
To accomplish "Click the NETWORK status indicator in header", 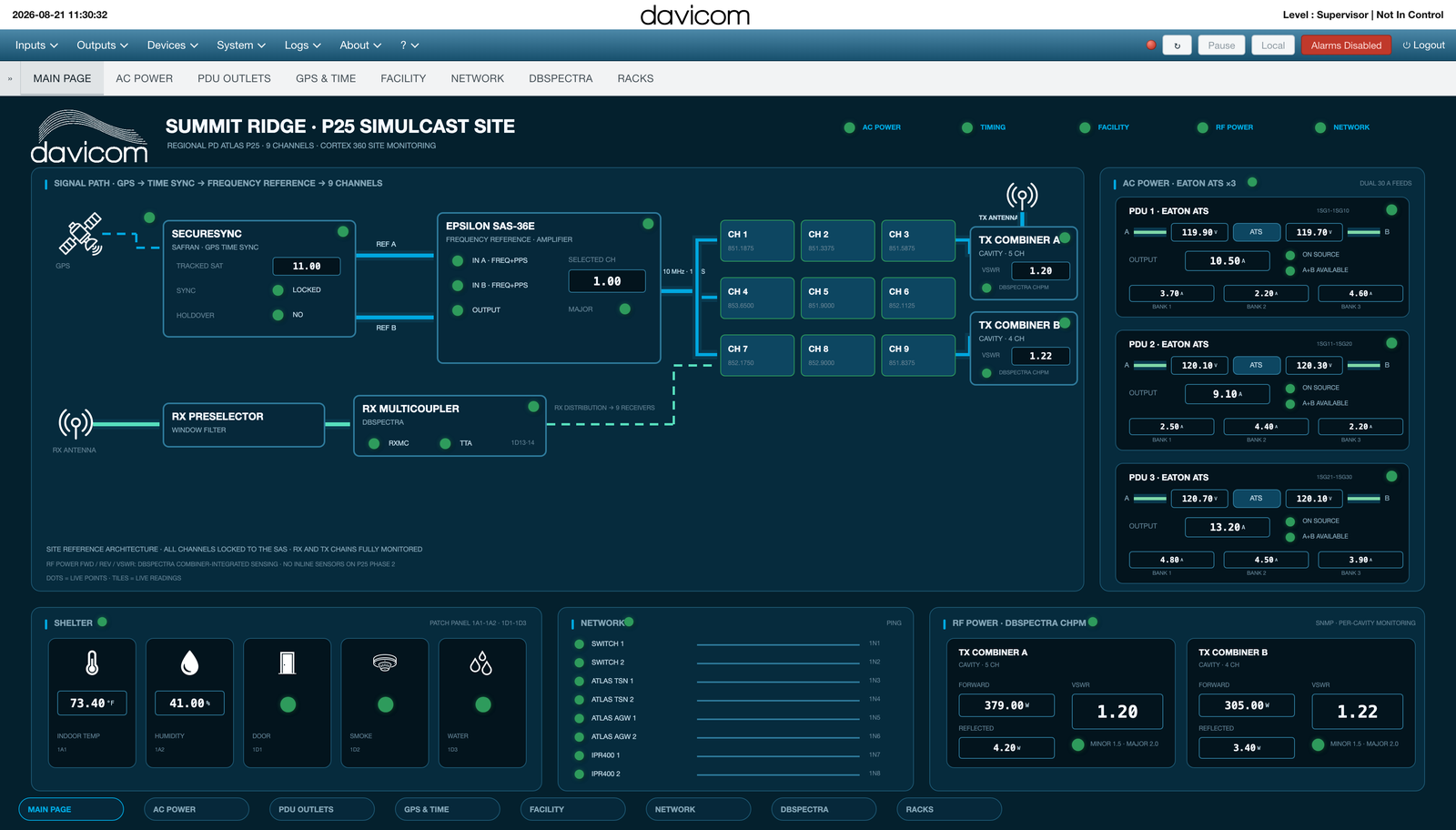I will (x=1319, y=127).
